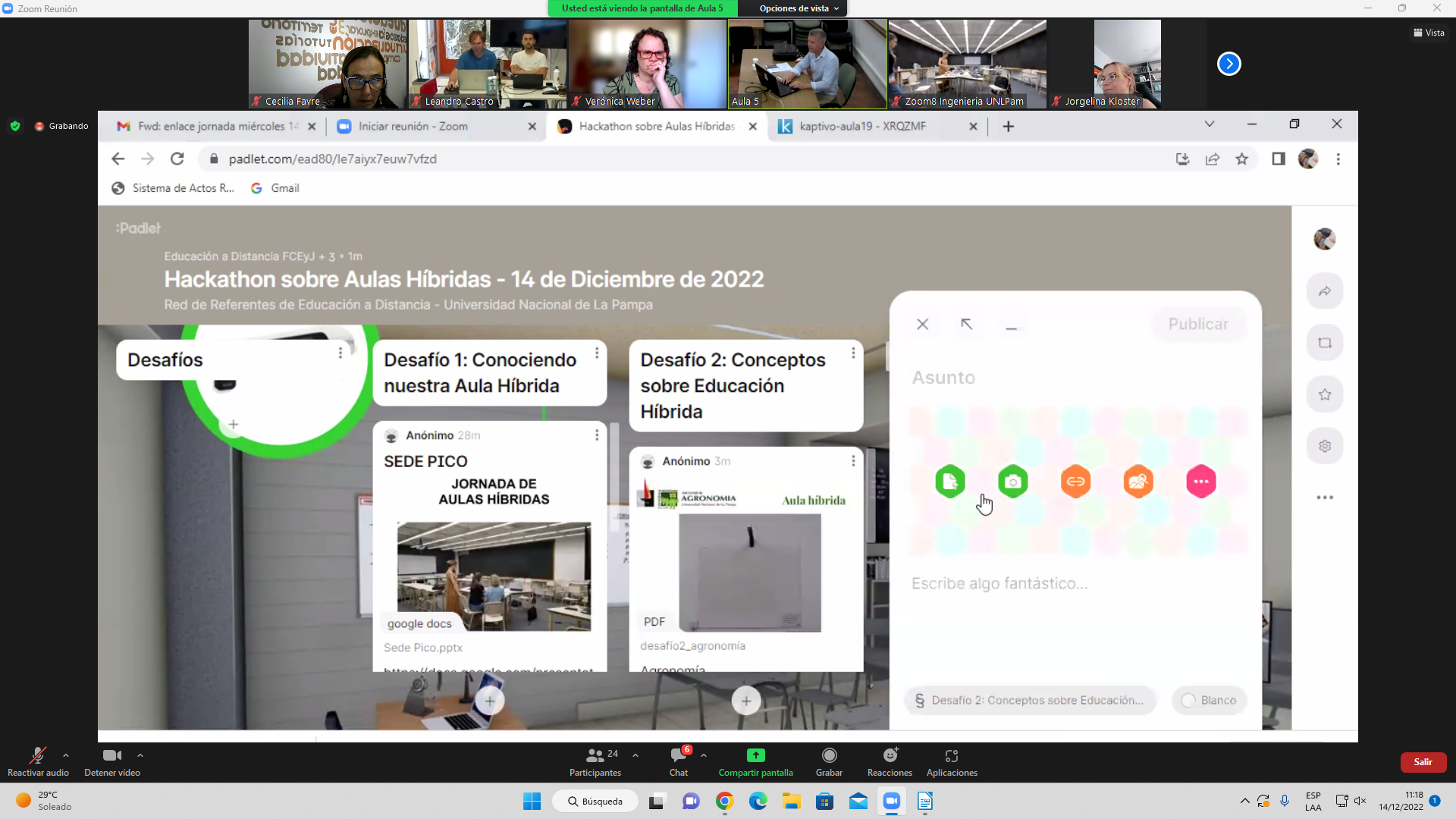Screen dimensions: 1456x819
Task: Switch to 'Hackathon sobre Aulas Híbridas' tab
Action: tap(657, 127)
